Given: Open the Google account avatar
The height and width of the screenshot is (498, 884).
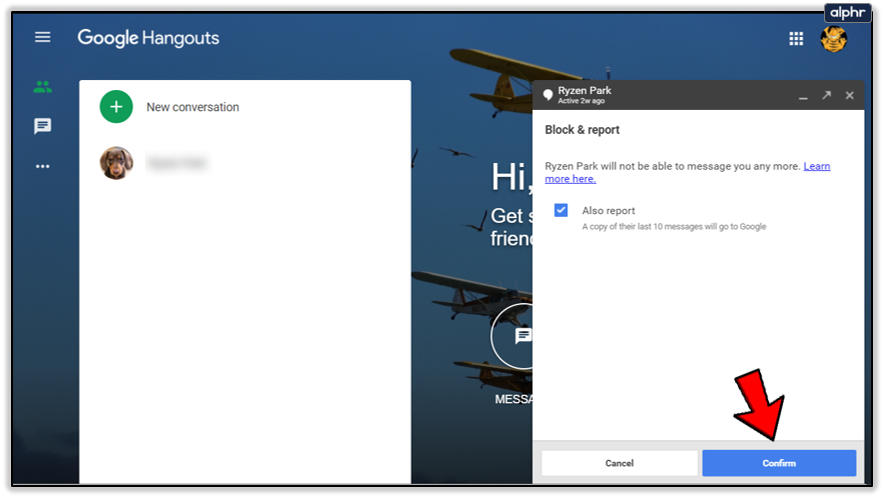Looking at the screenshot, I should click(x=833, y=39).
